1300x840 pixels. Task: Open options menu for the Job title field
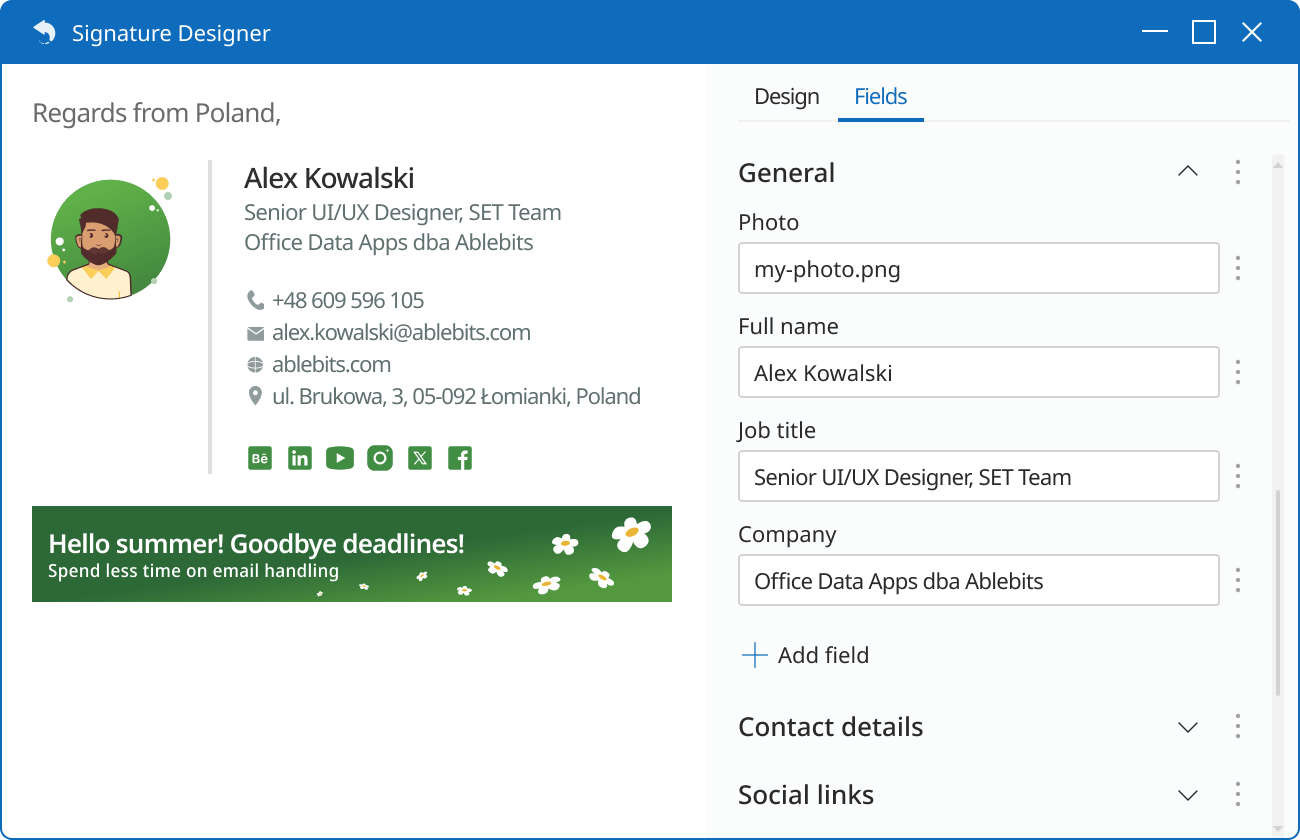click(1237, 476)
